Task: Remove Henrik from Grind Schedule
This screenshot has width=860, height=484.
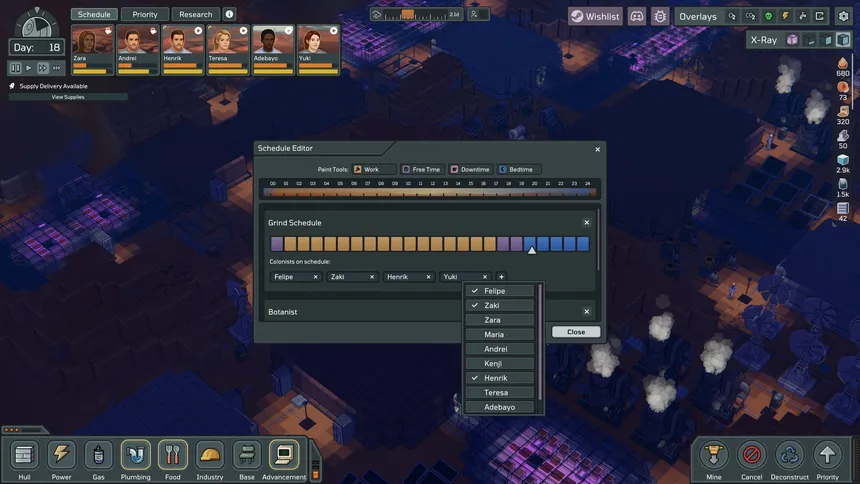Action: point(428,277)
